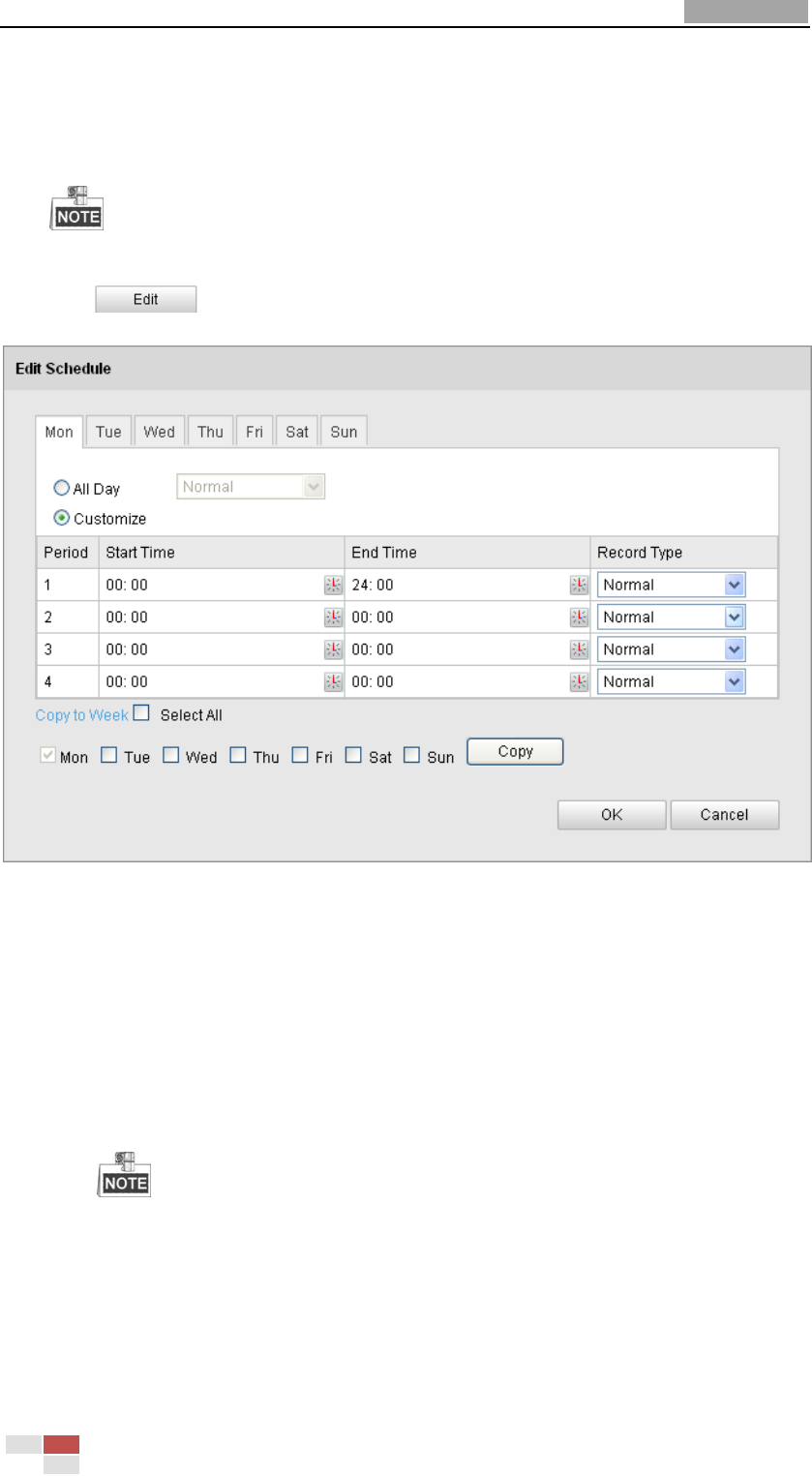The height and width of the screenshot is (1476, 812).
Task: Open time picker for Period 1 end time
Action: (579, 585)
